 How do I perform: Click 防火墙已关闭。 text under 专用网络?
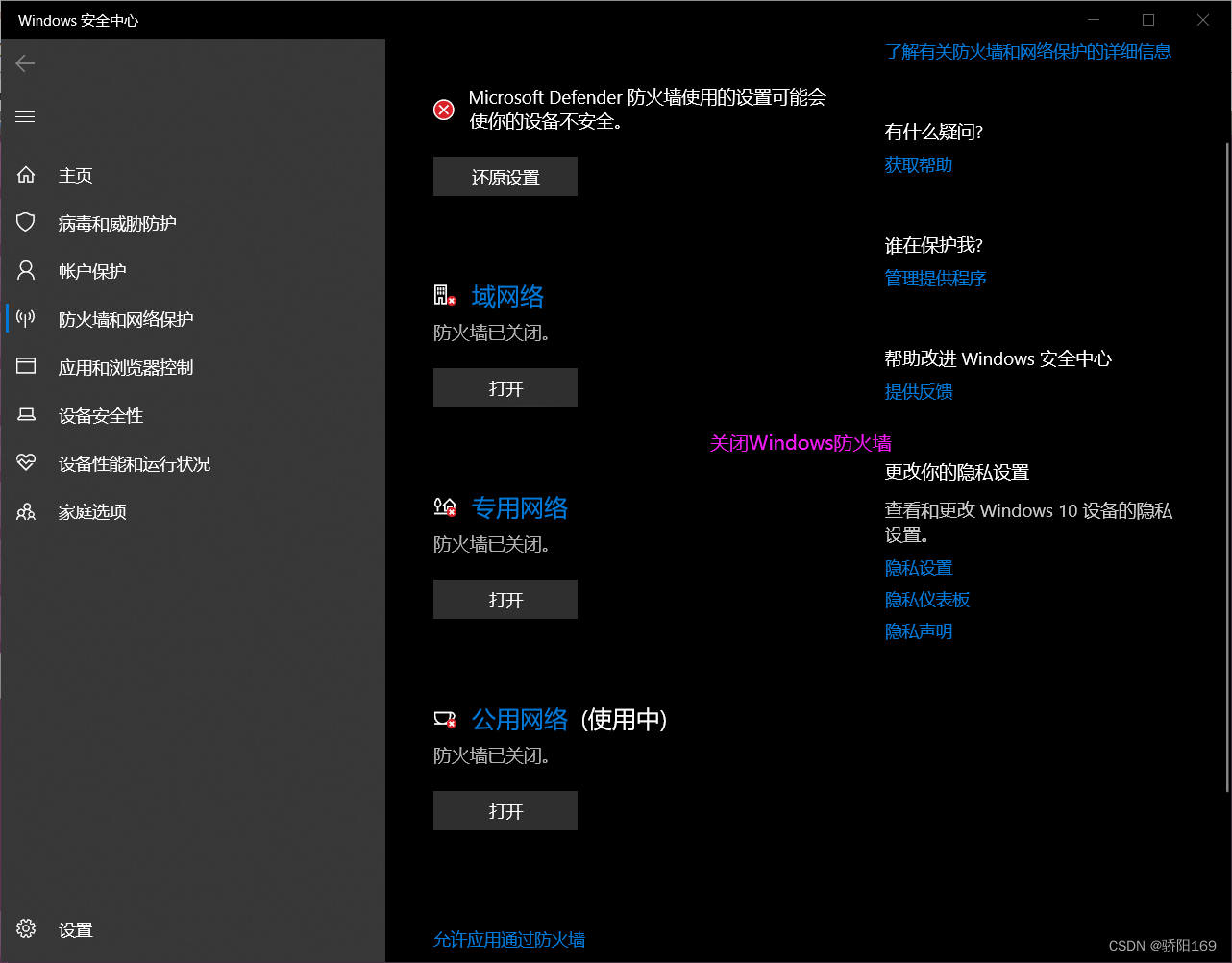[x=492, y=544]
